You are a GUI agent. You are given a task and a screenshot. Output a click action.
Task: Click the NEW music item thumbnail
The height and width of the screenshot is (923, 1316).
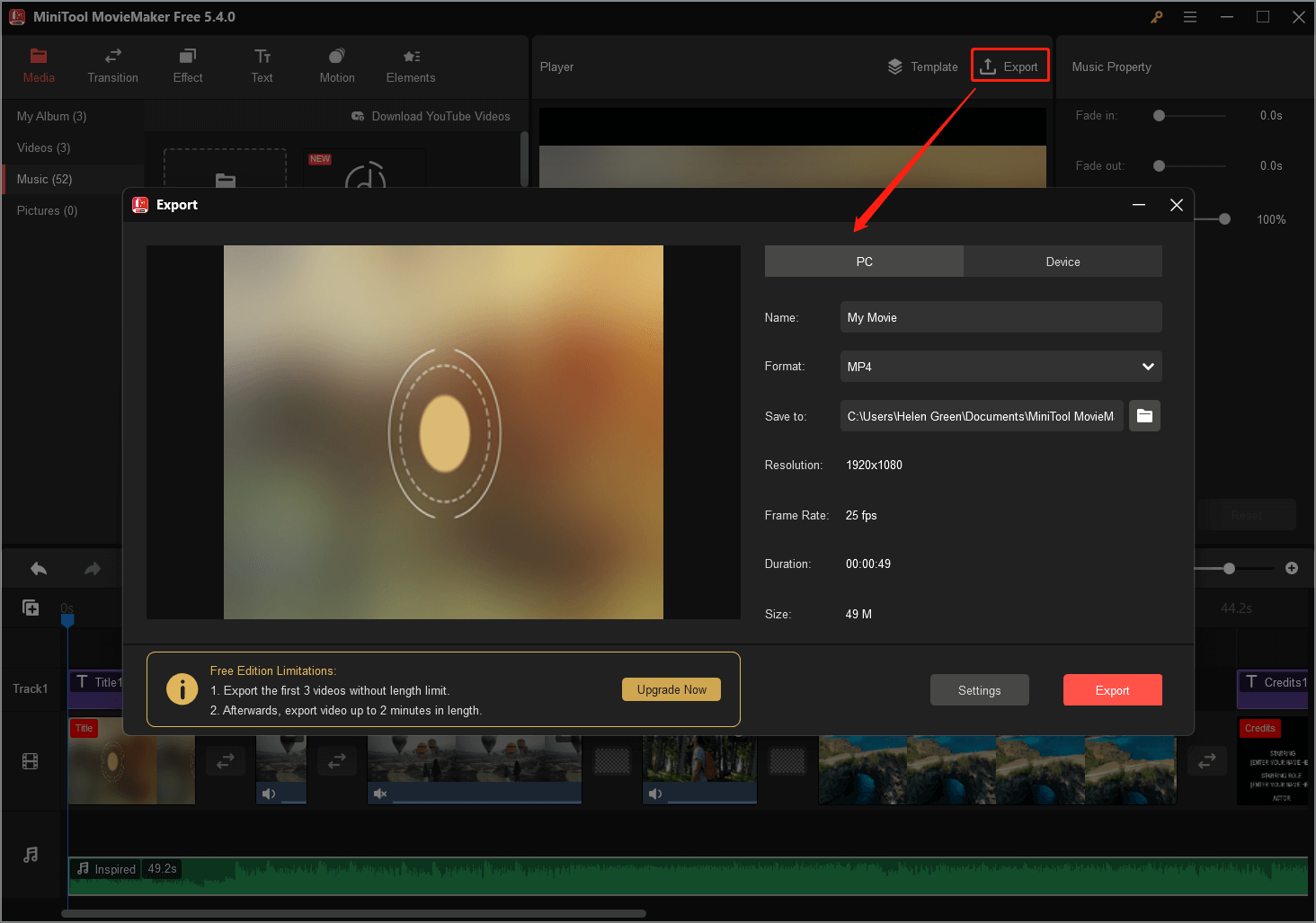point(365,169)
